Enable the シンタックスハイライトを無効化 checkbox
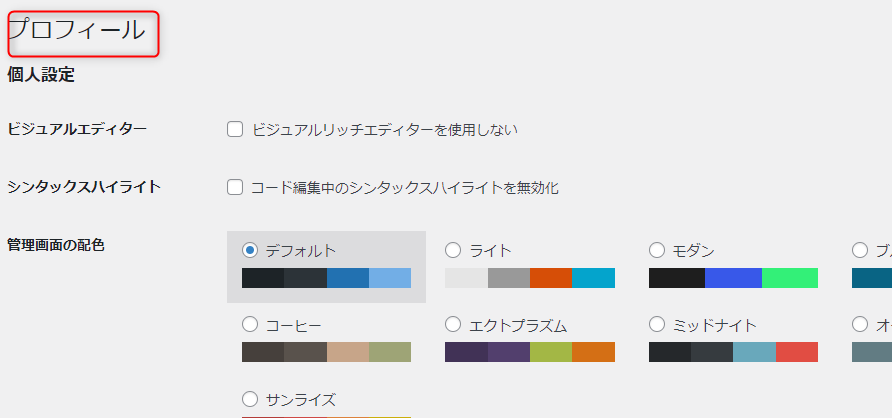Screen dimensions: 892x418 tap(236, 187)
